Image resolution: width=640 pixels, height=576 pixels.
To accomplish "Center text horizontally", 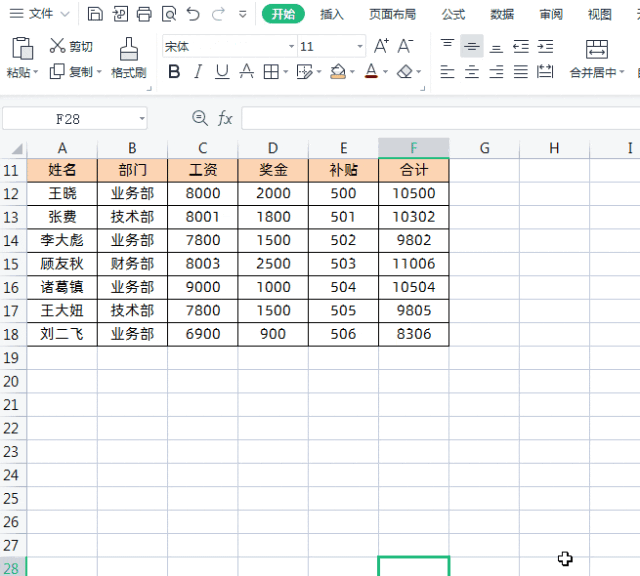I will pos(471,72).
